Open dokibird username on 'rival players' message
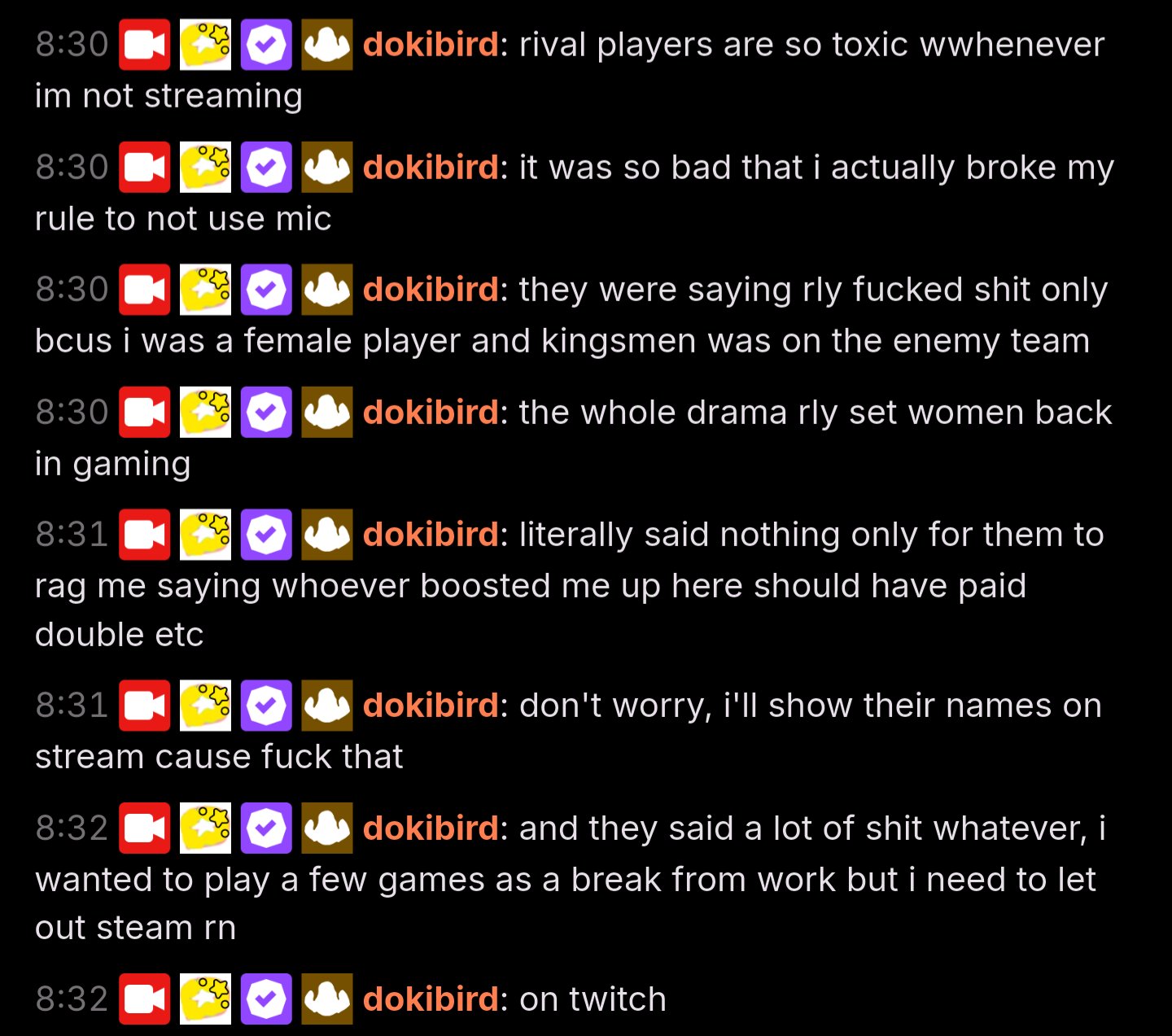Screen dimensions: 1172x1036 point(431,45)
